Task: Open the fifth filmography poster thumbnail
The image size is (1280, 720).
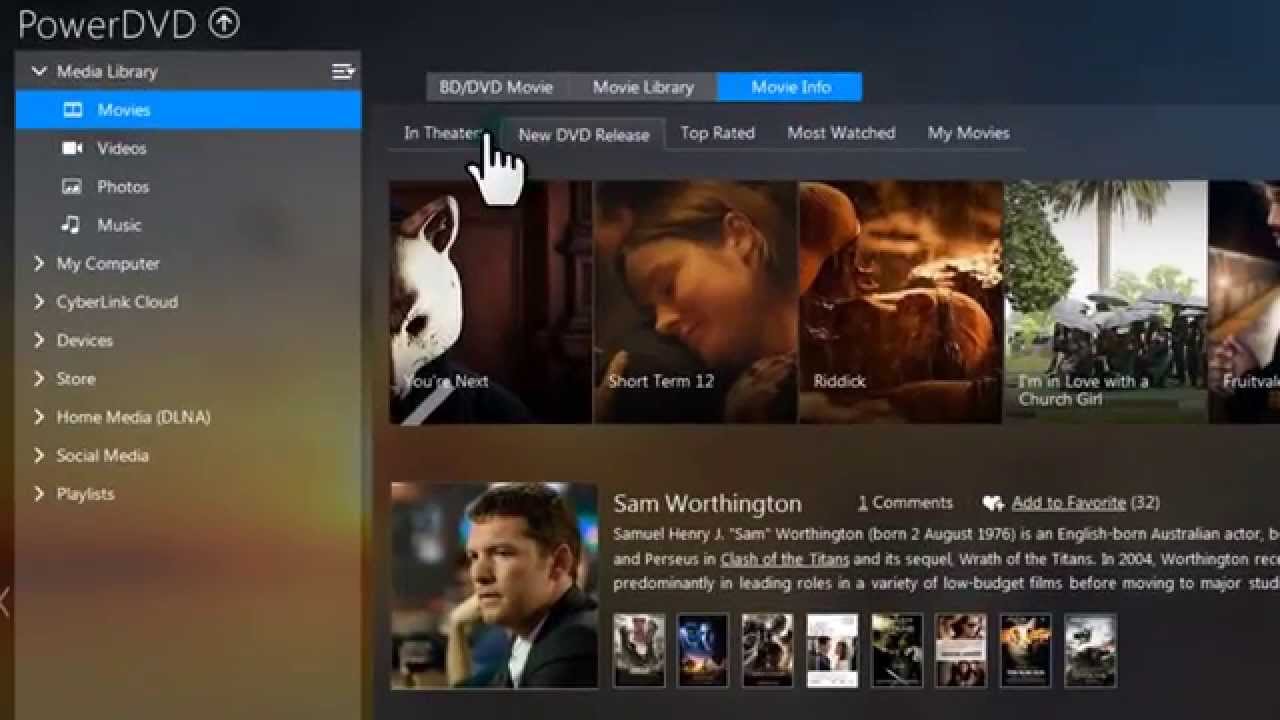Action: coord(897,650)
